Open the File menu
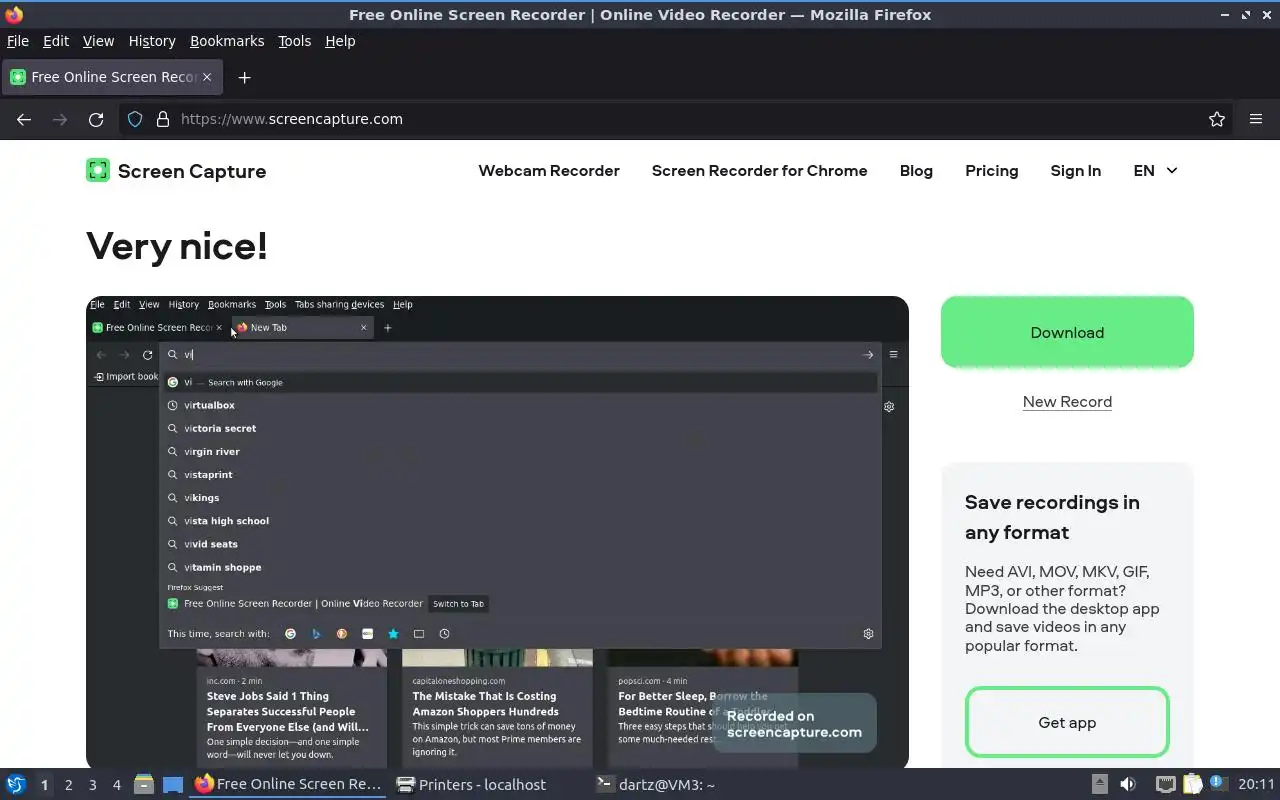Screen dimensions: 1280x800 18,41
